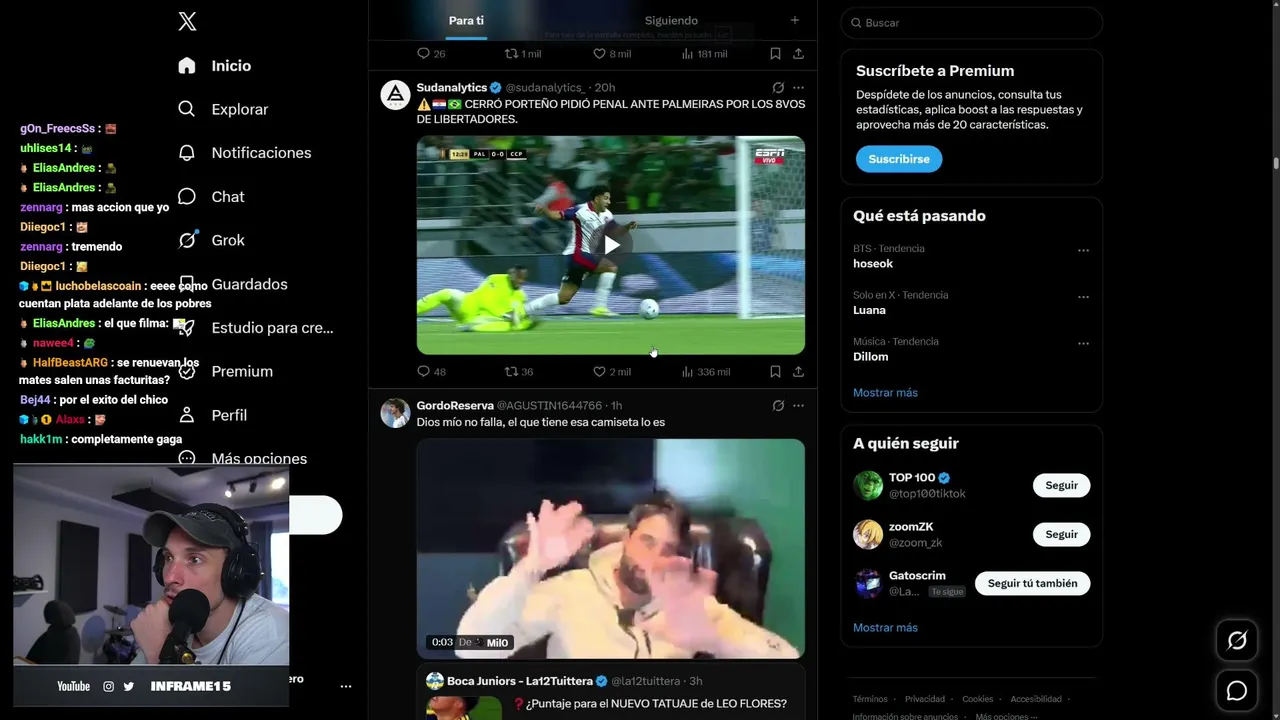1280x720 pixels.
Task: Like the top post with 8 mil likes
Action: [612, 54]
